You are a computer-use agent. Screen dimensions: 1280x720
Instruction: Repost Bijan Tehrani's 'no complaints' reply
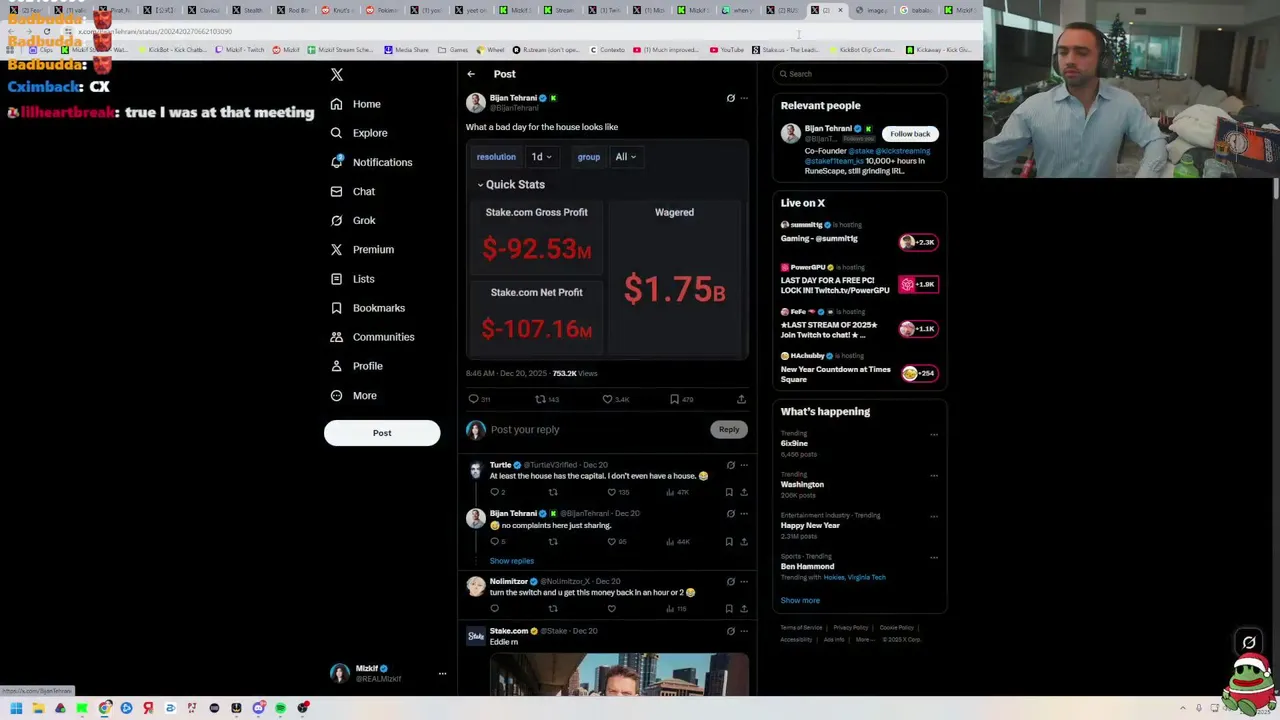[x=553, y=541]
